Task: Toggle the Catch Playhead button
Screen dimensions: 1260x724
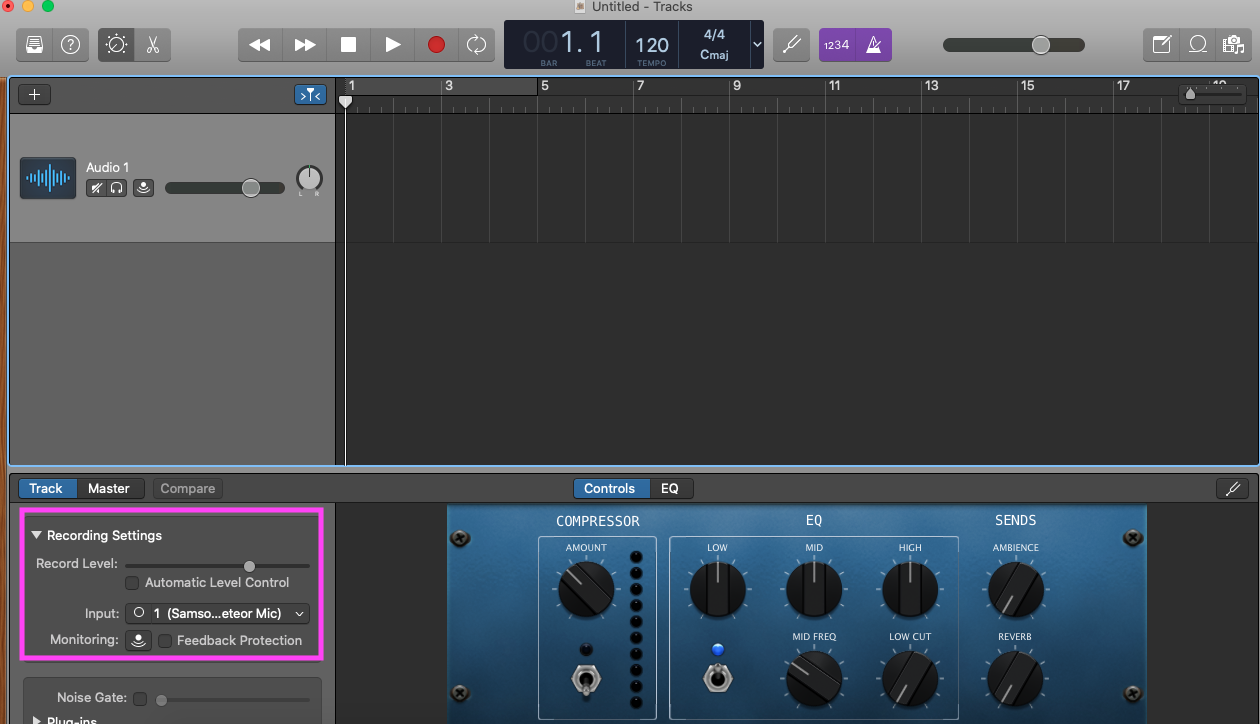Action: pos(310,95)
